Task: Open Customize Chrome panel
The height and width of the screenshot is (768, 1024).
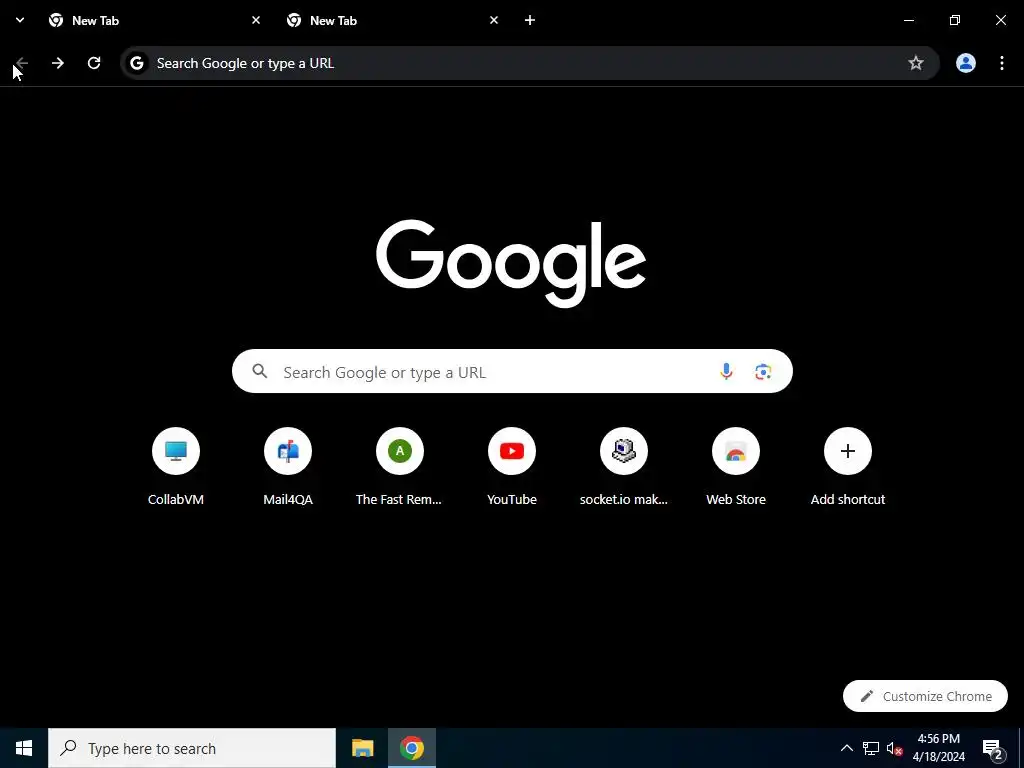Action: pos(925,696)
